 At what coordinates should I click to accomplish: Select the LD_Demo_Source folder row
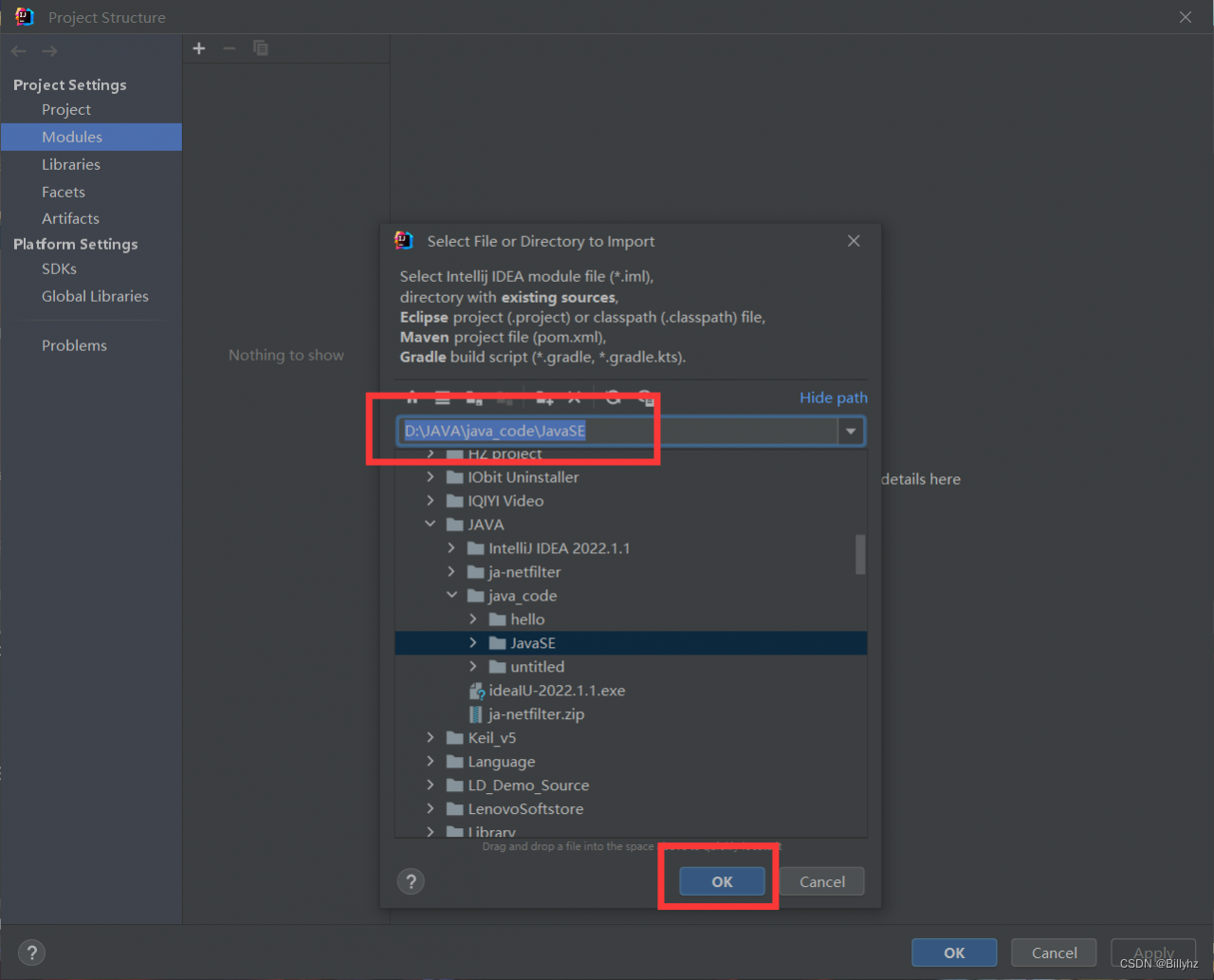coord(631,786)
